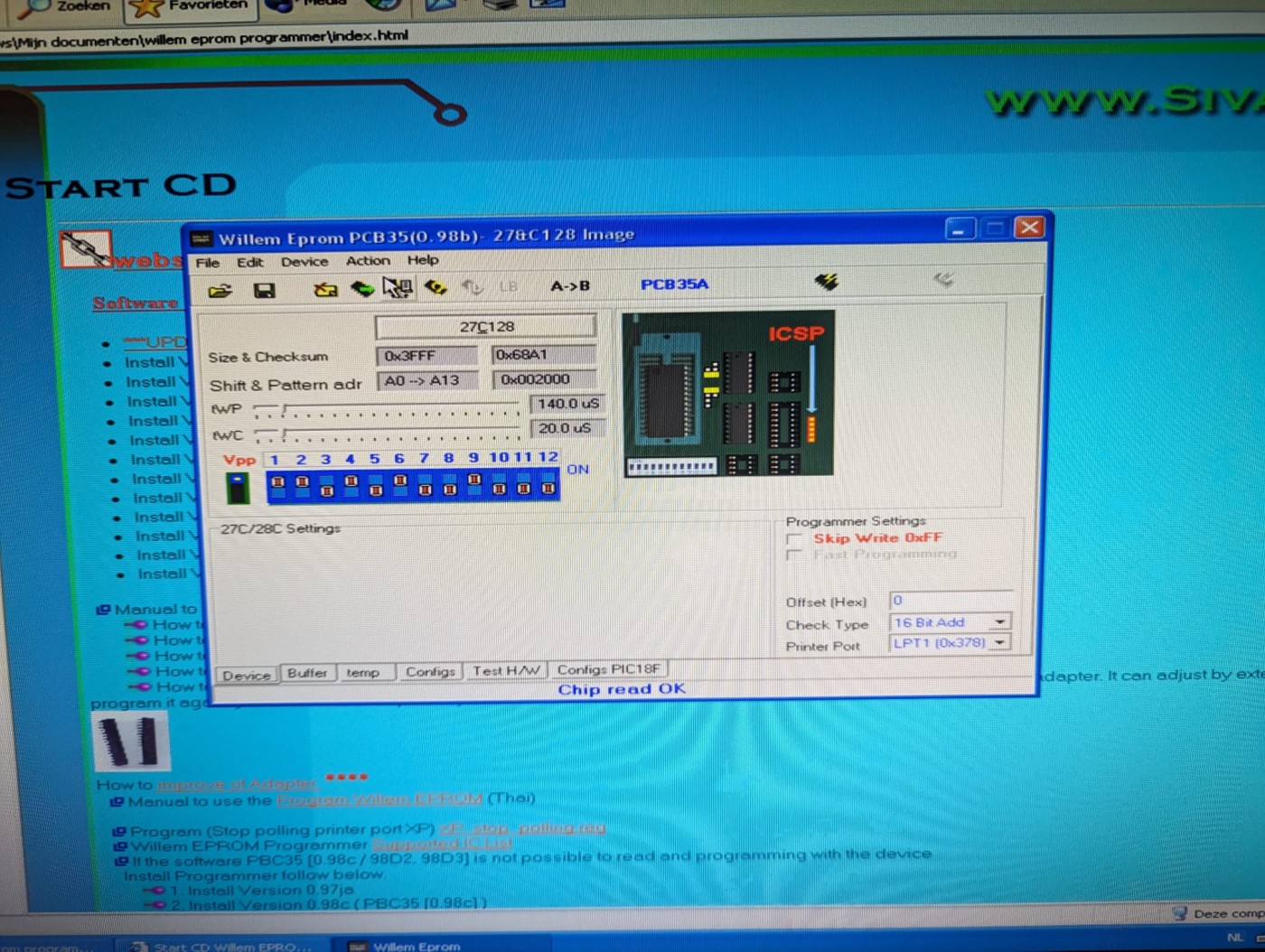Image resolution: width=1265 pixels, height=952 pixels.
Task: Click the 0x002000 pattern address field
Action: point(543,379)
